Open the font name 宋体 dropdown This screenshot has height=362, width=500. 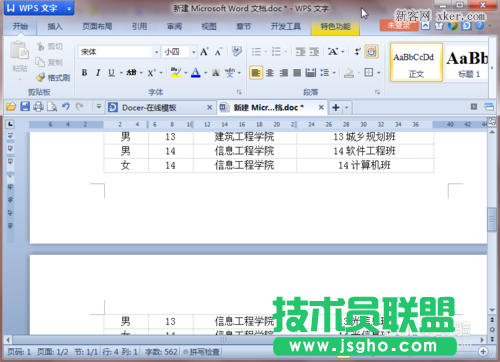click(x=156, y=52)
